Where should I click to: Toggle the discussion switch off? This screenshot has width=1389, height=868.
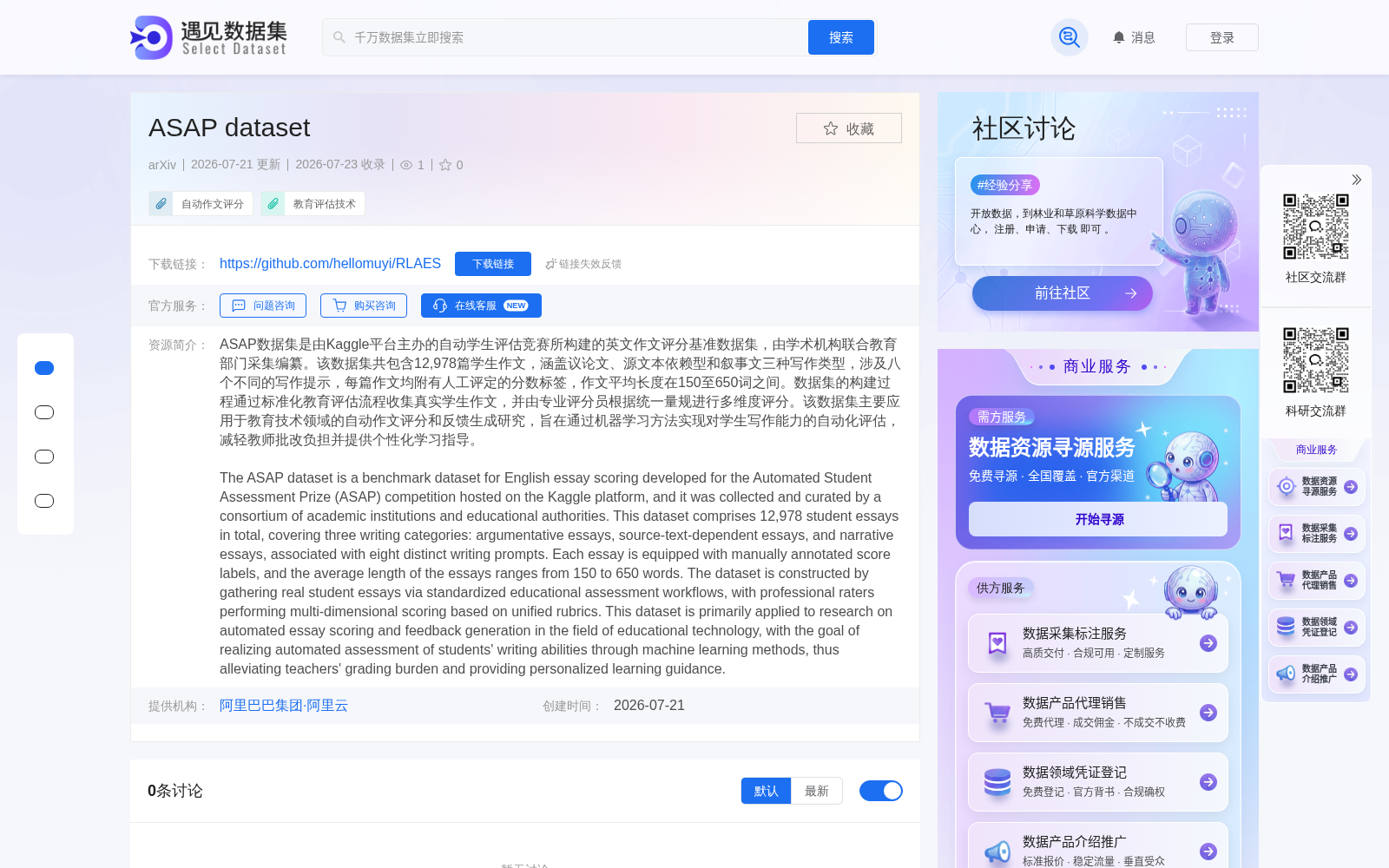(x=881, y=791)
